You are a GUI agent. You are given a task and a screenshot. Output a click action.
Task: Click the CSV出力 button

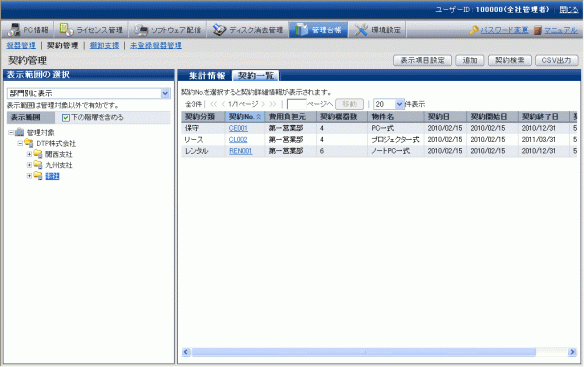tap(556, 60)
